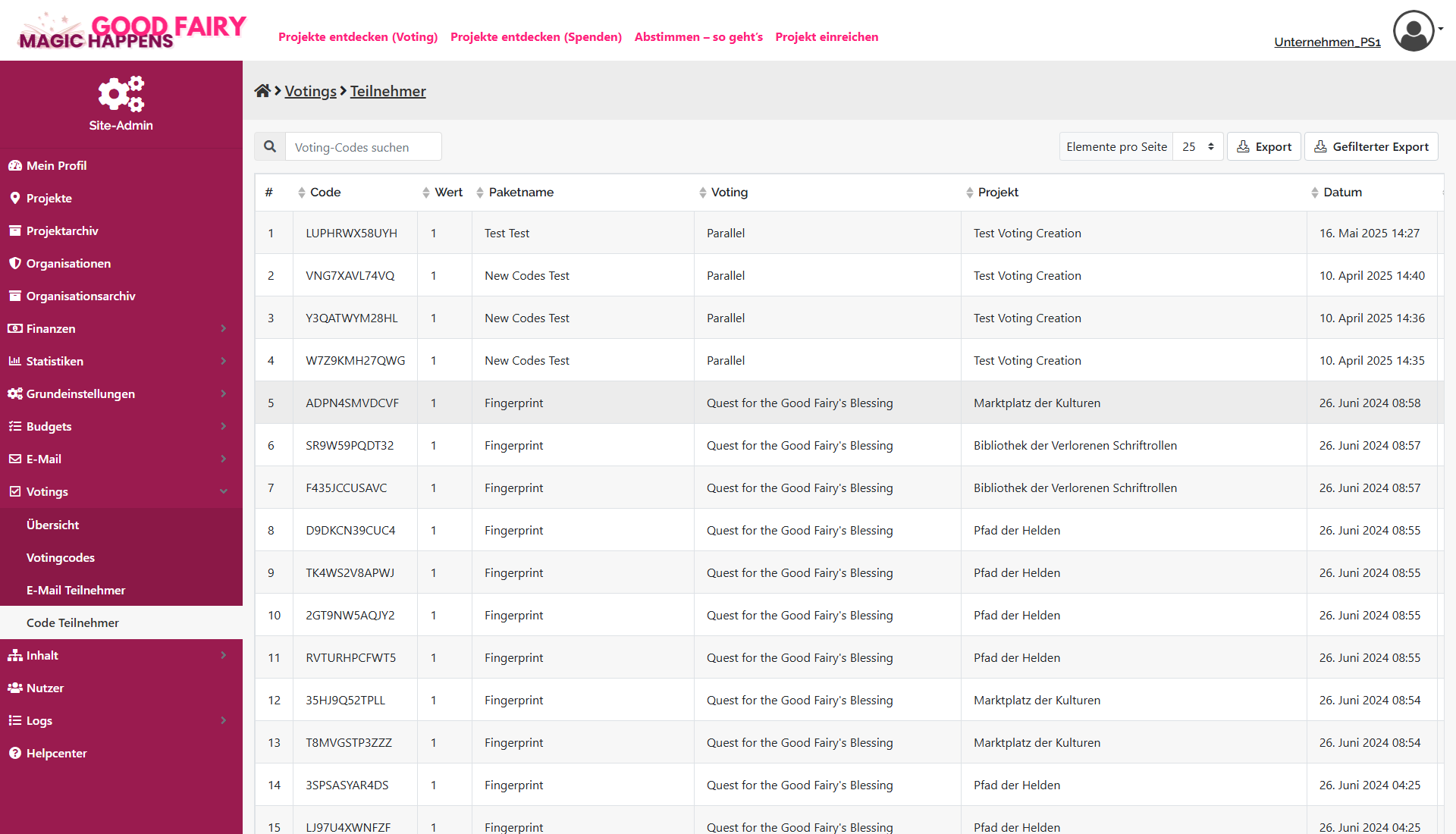
Task: Click the Finanzen money icon
Action: tap(15, 328)
